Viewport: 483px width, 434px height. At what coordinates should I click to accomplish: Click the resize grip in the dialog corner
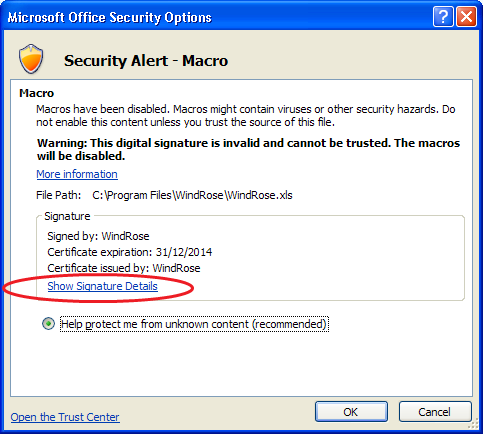point(473,424)
